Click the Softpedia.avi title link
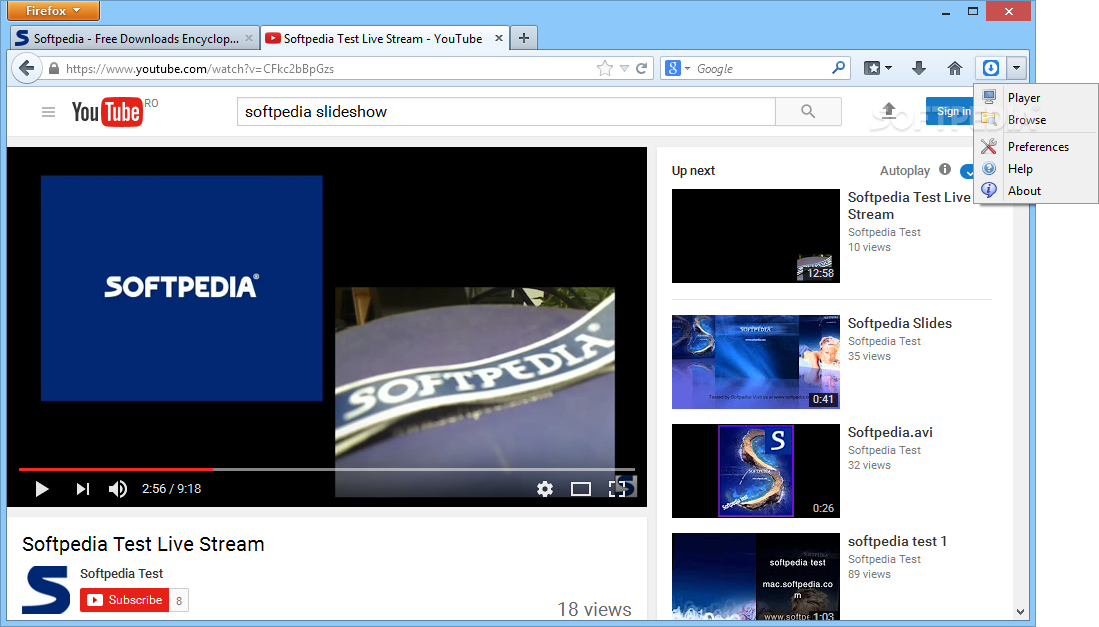The width and height of the screenshot is (1099, 627). [x=890, y=432]
